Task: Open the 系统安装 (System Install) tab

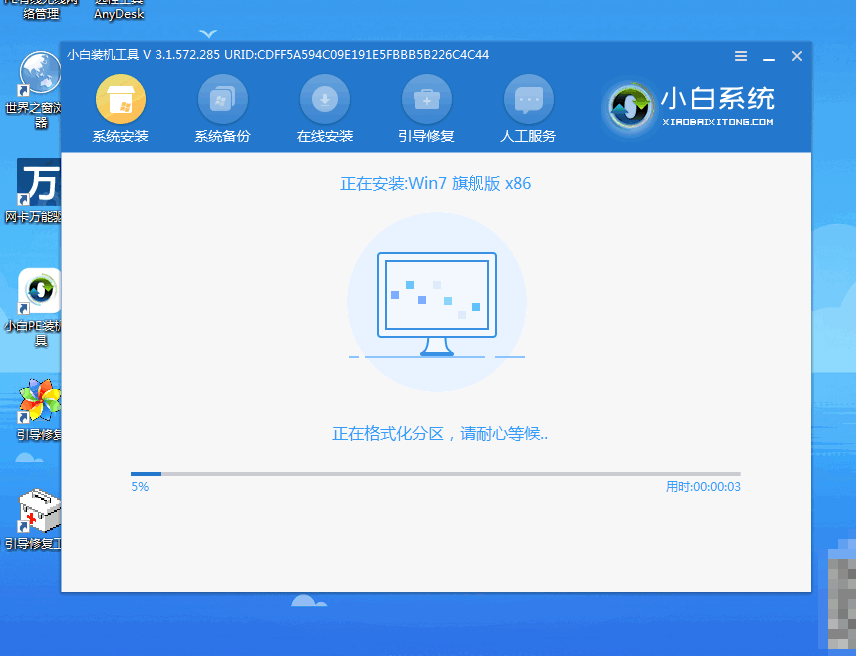Action: tap(121, 100)
